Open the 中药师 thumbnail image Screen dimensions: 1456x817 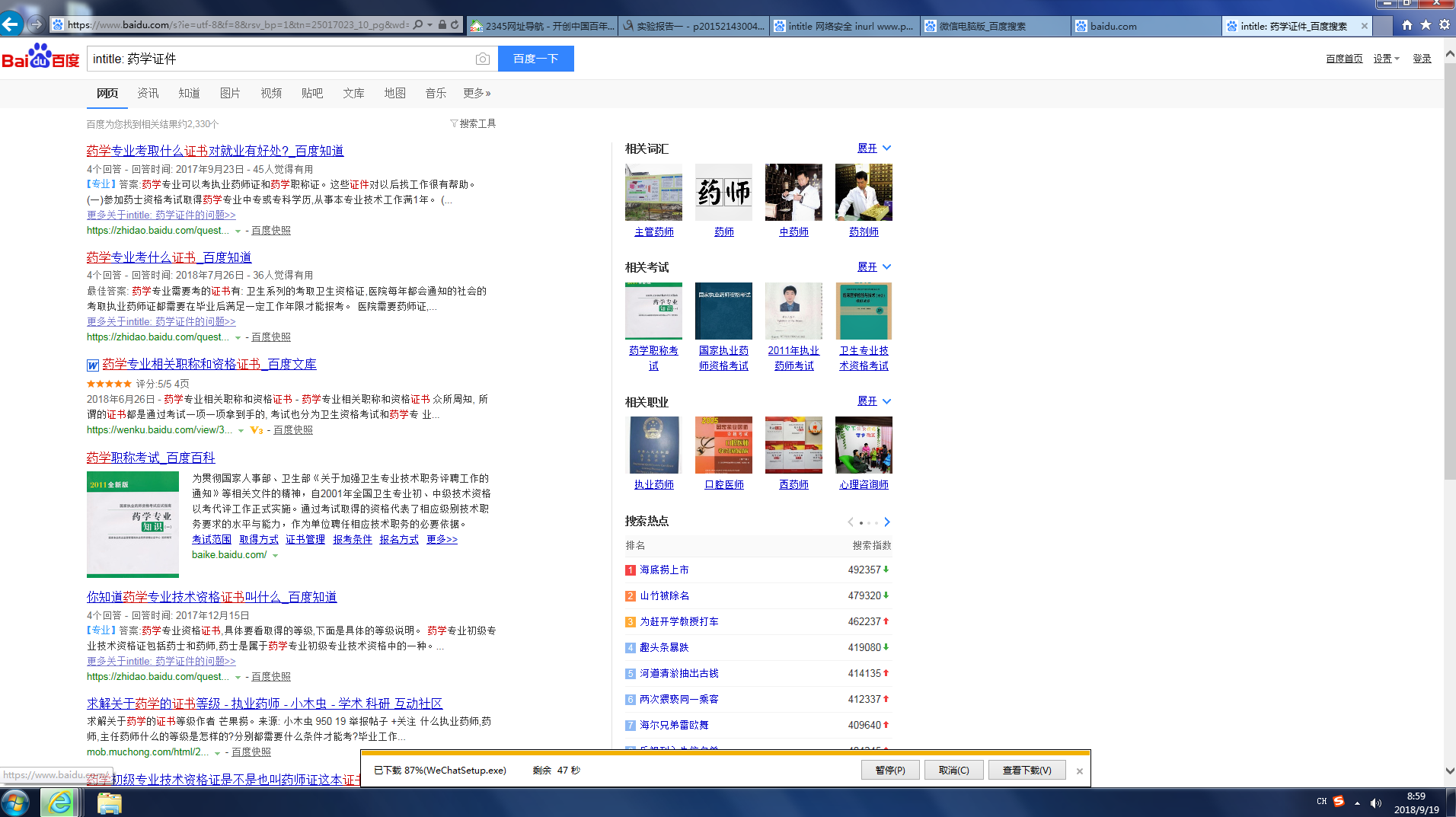click(793, 192)
